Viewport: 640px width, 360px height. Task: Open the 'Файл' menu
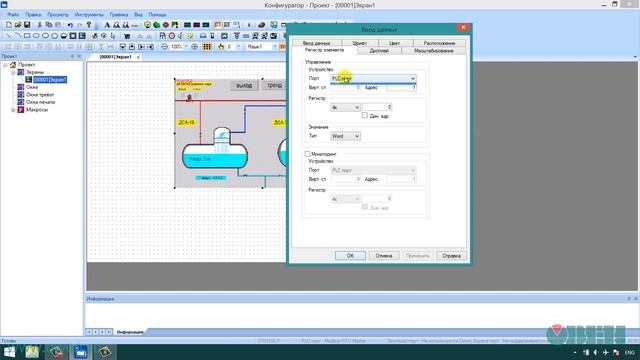13,14
